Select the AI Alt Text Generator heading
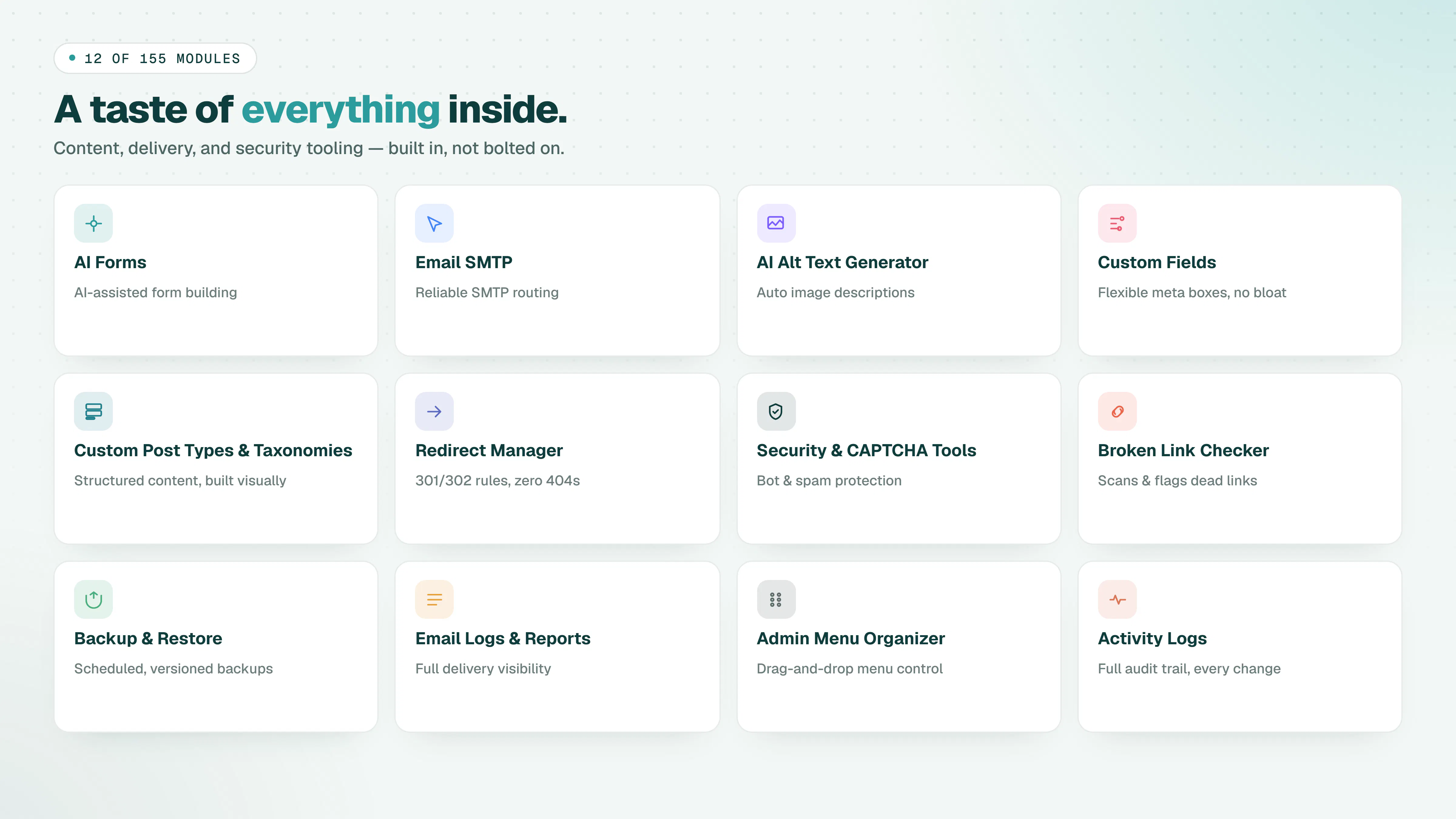This screenshot has width=1456, height=819. click(x=842, y=262)
